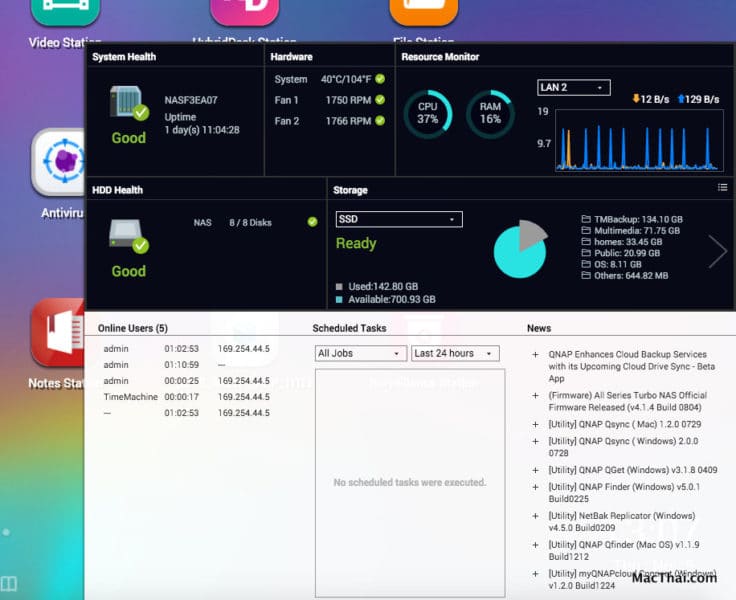Open the HDD Health panel header
The image size is (736, 600).
[117, 190]
